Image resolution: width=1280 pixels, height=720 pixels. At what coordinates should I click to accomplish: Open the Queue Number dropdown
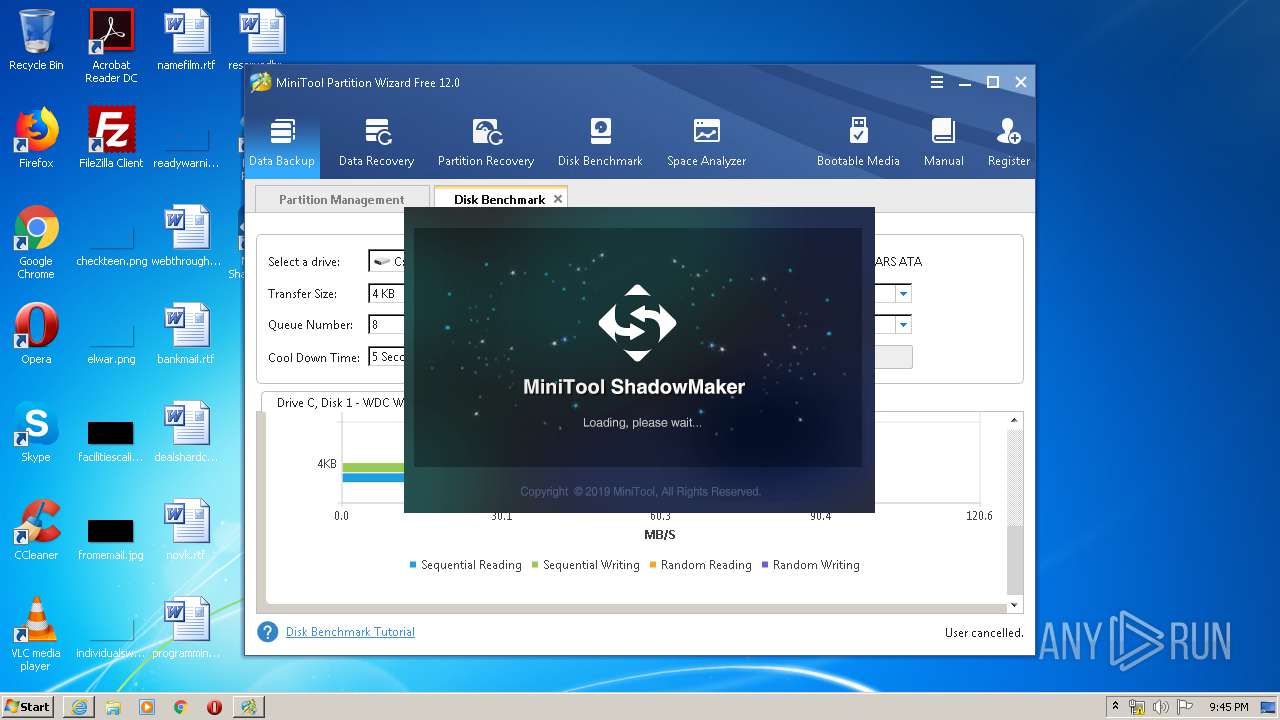387,324
